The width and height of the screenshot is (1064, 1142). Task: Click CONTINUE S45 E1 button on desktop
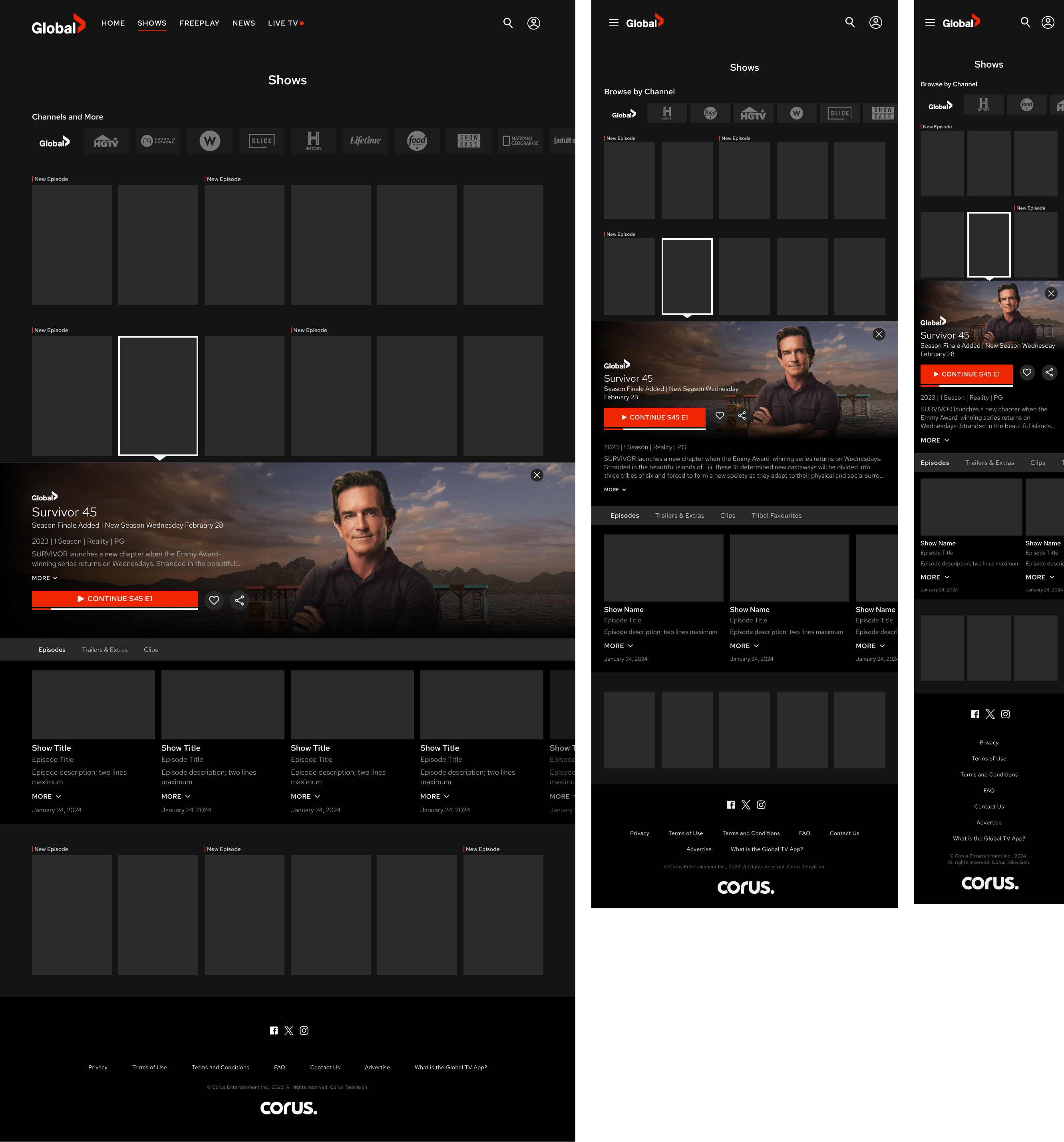coord(115,598)
